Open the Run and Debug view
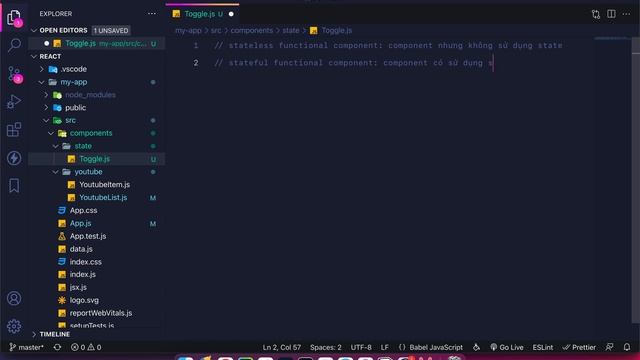Screen dimensions: 640x360 [x=14, y=102]
